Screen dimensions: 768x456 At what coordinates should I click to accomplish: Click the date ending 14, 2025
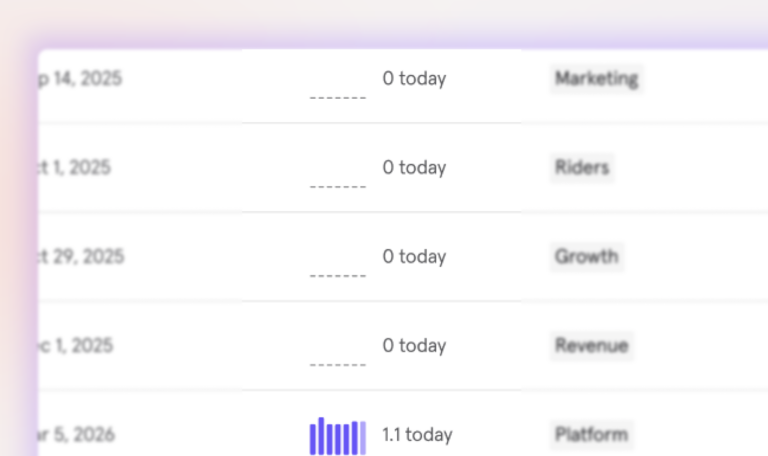coord(80,78)
